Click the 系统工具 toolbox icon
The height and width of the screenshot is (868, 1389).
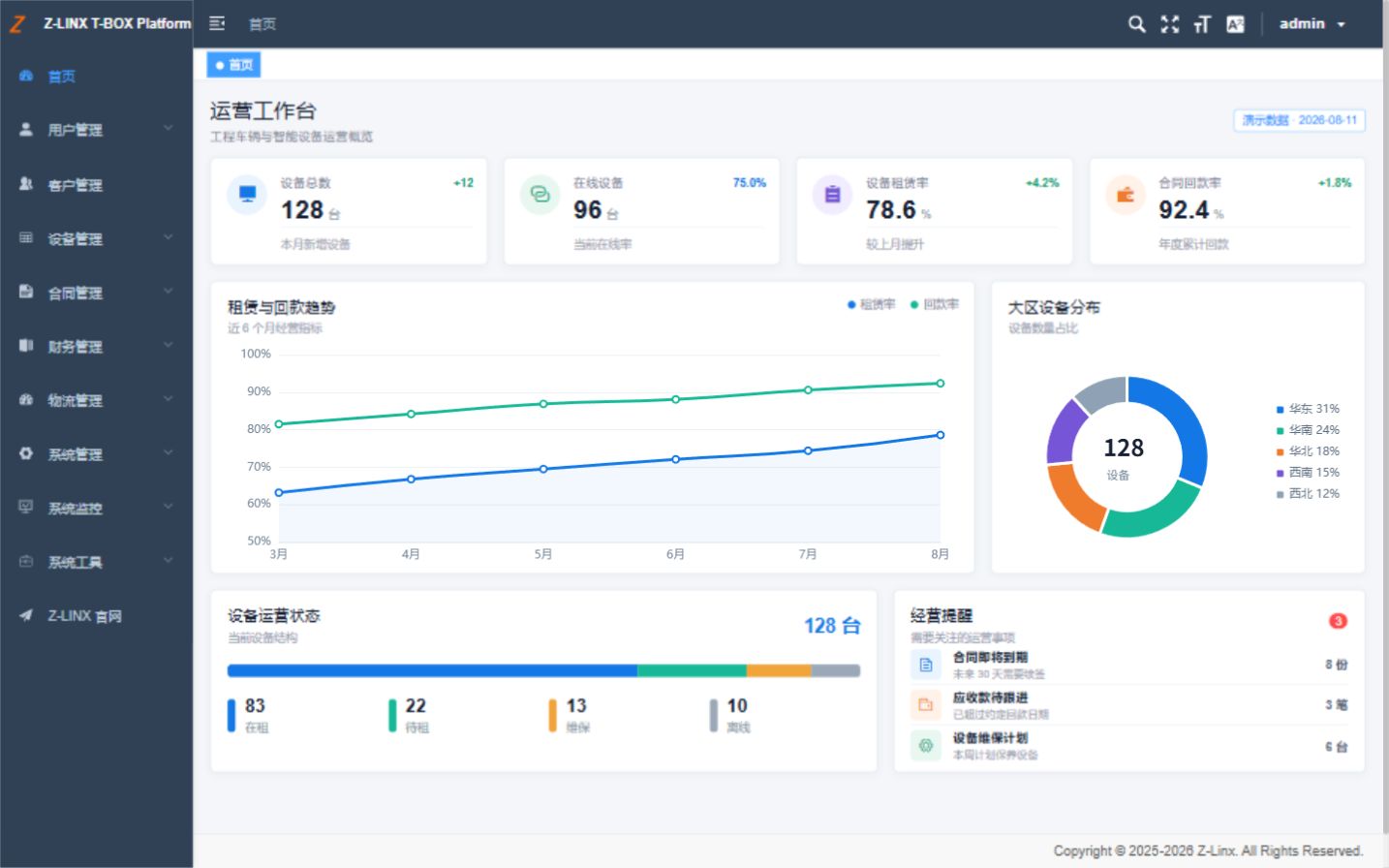pos(26,561)
